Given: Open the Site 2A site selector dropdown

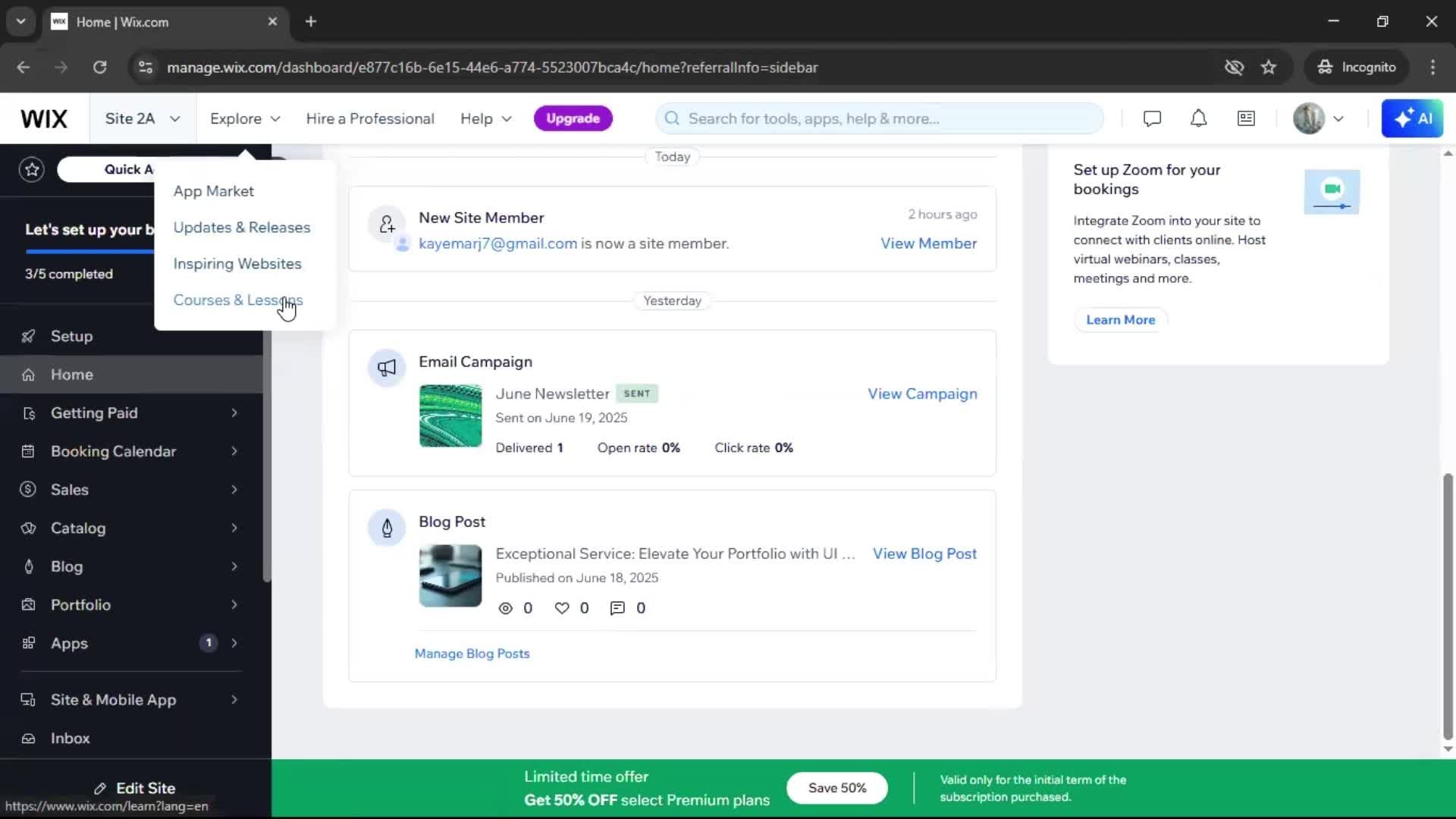Looking at the screenshot, I should (143, 119).
